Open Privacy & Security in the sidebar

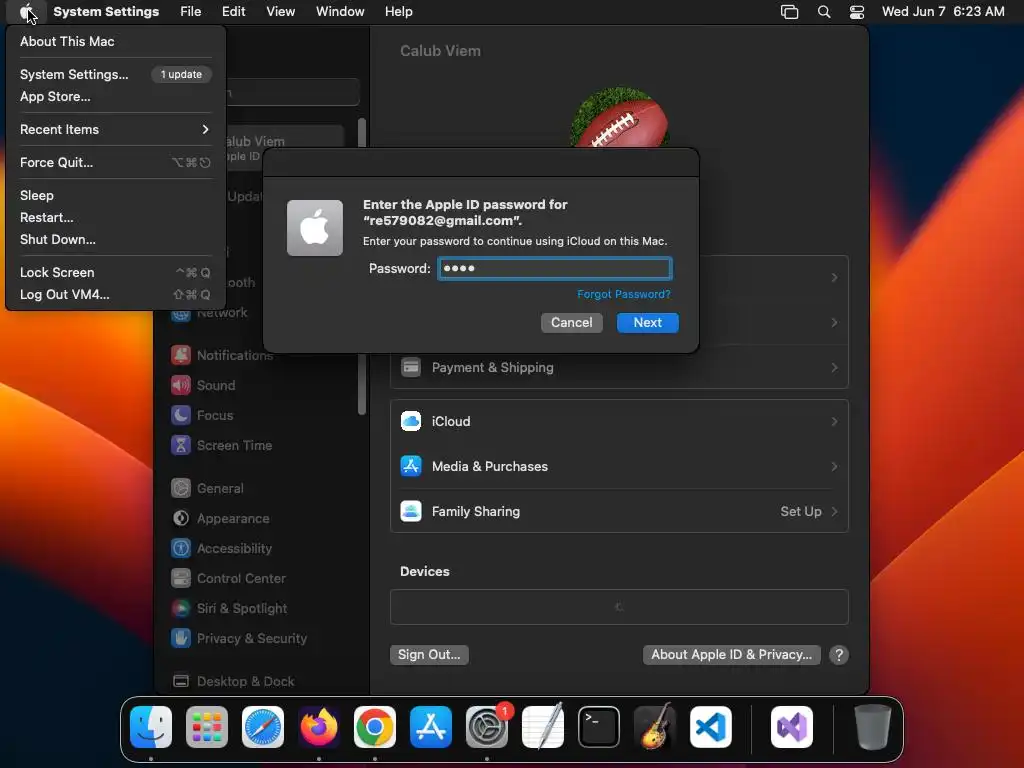click(240, 639)
